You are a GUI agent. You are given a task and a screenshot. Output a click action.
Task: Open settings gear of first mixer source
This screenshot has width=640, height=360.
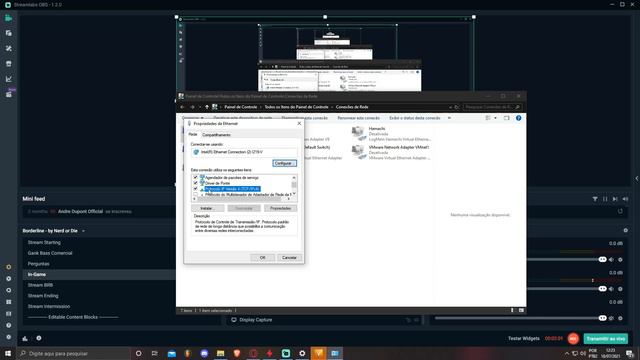pos(620,260)
